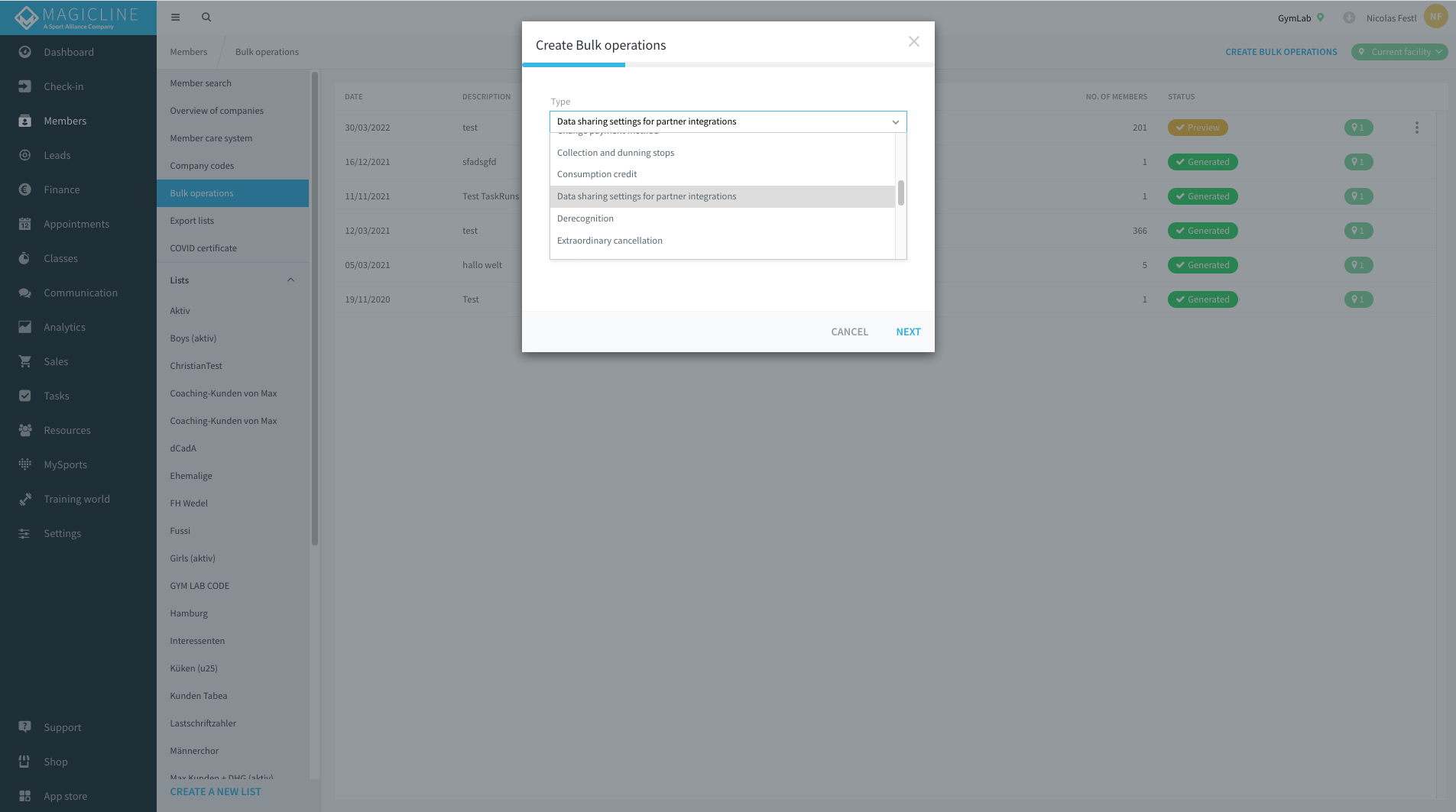The height and width of the screenshot is (812, 1456).
Task: Click the search magnifier icon
Action: coord(206,17)
